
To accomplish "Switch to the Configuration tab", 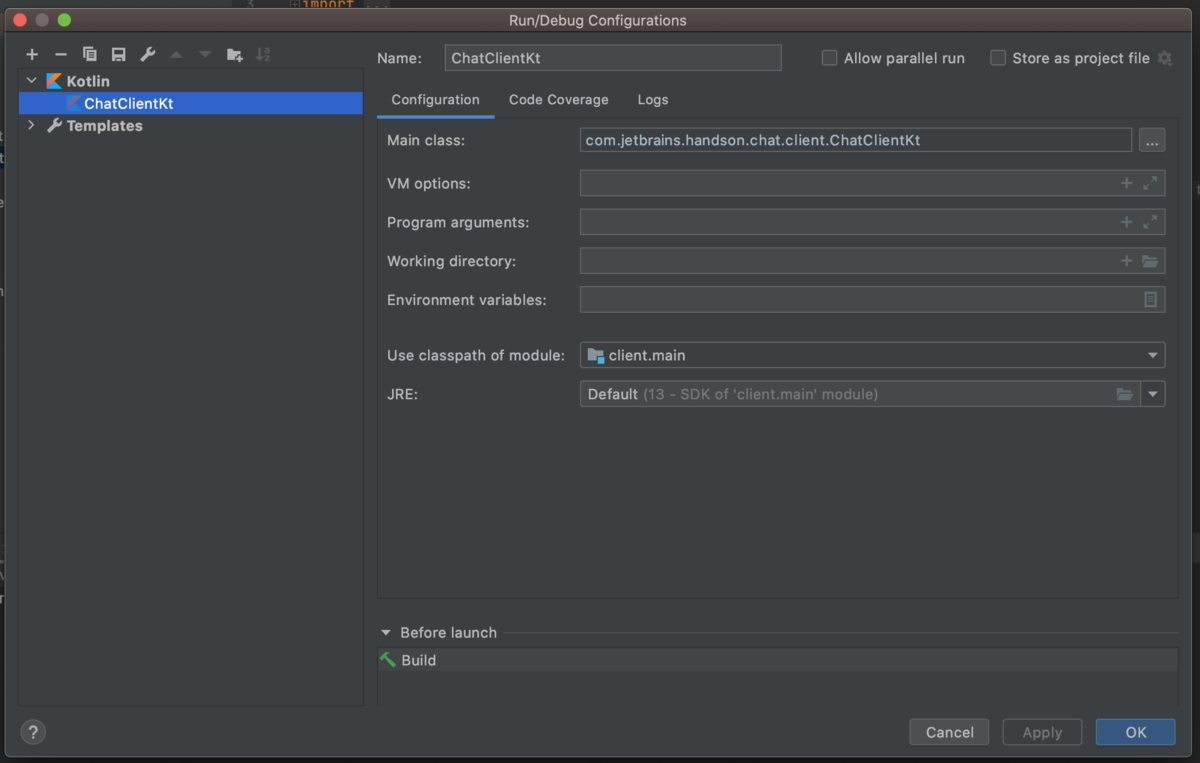I will point(435,100).
